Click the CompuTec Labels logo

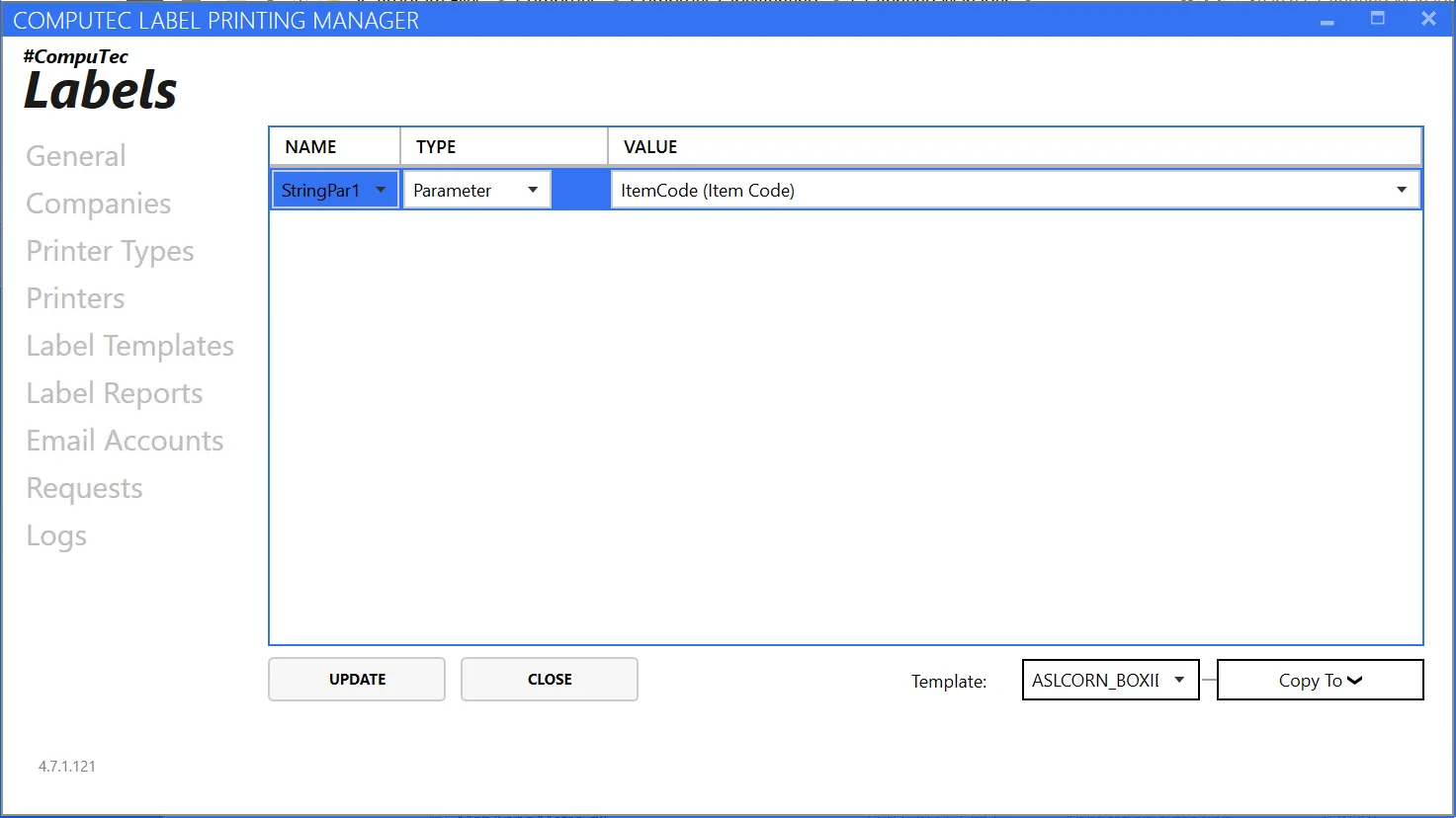pyautogui.click(x=100, y=80)
